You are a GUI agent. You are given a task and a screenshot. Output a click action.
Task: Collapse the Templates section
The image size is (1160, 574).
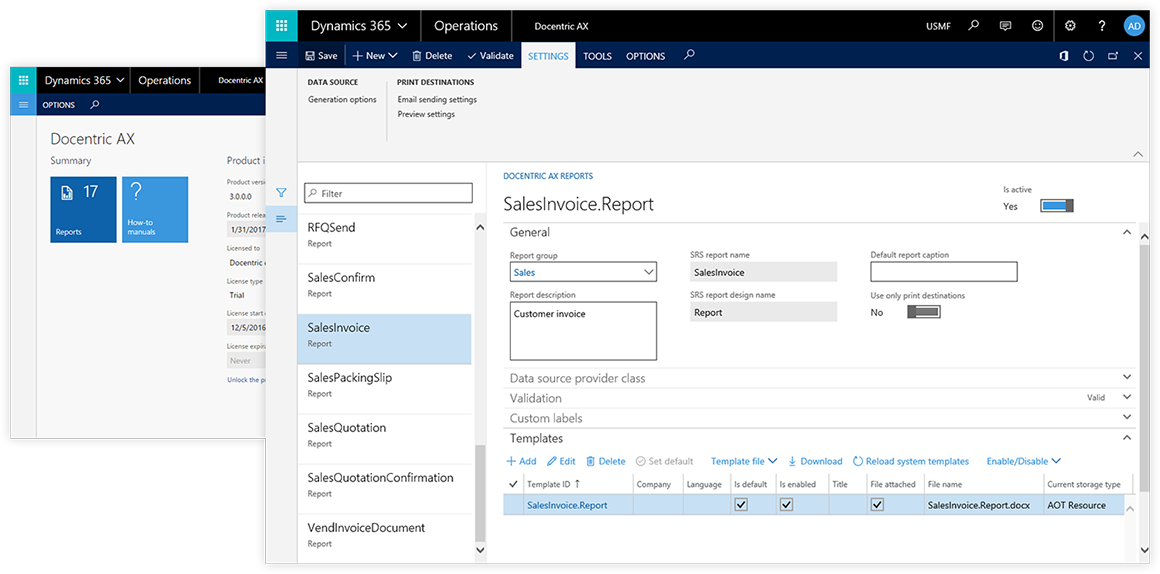tap(1127, 438)
